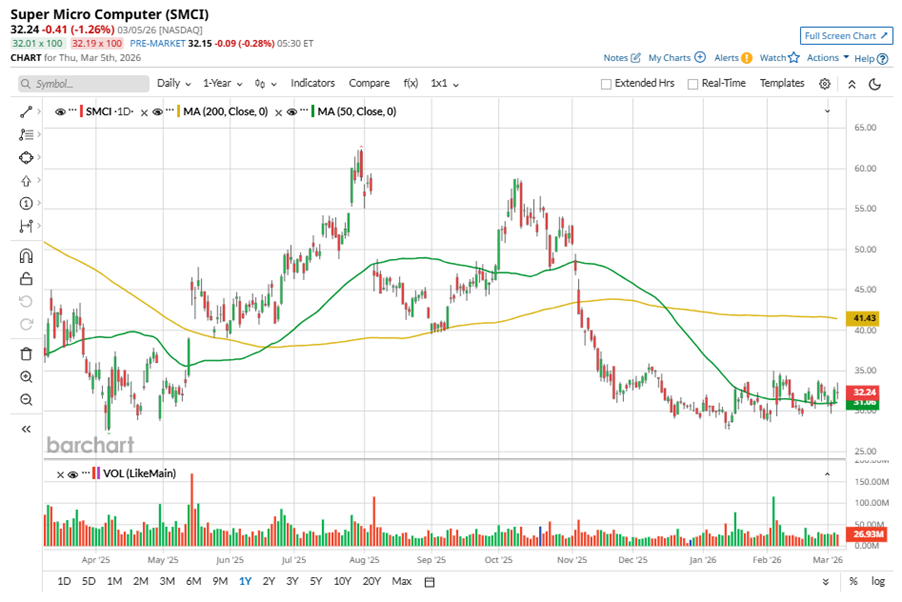Expand the Actions dropdown menu
902x602 pixels.
coord(828,58)
